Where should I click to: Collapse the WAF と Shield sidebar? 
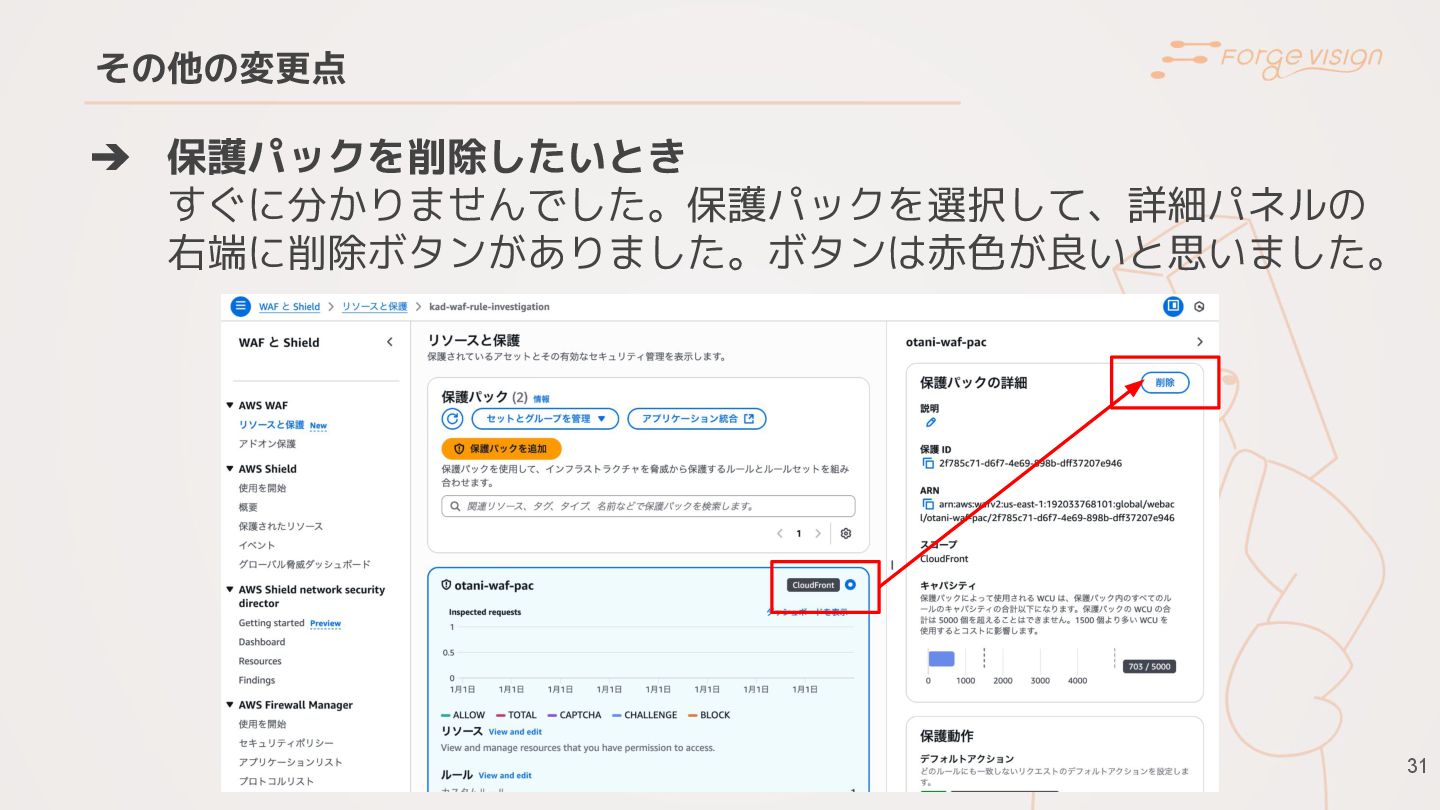click(x=390, y=342)
